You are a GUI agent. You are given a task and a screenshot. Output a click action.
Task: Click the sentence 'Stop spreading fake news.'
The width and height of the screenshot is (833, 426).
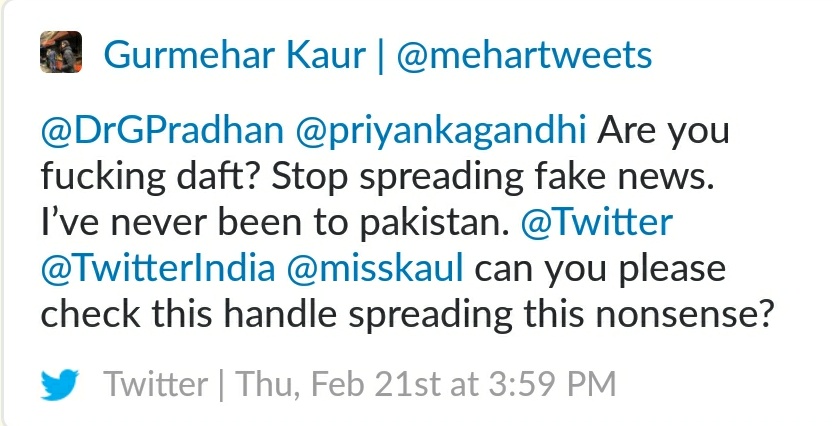point(492,178)
